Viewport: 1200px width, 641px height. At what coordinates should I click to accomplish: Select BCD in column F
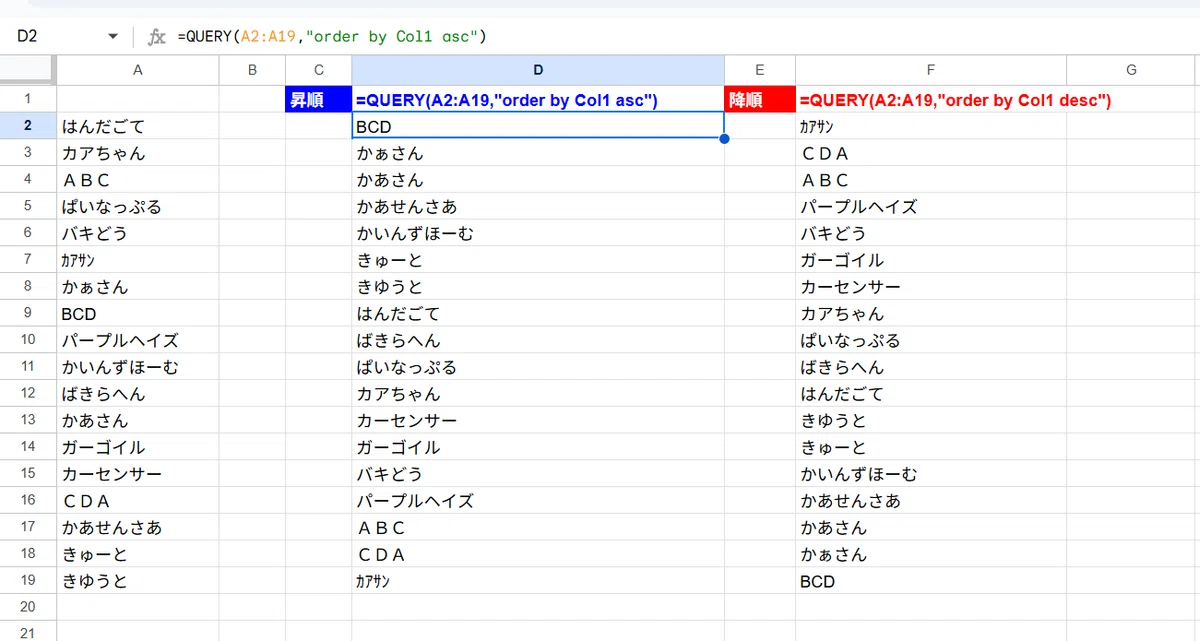(x=931, y=581)
